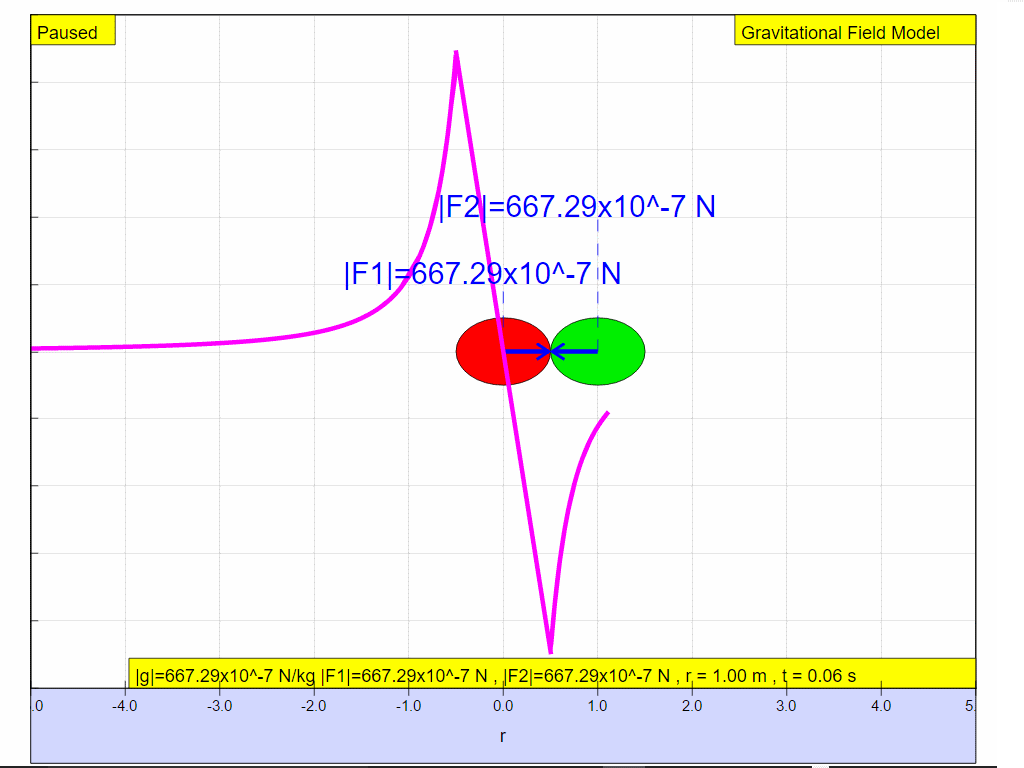Click the blue force arrow on green mass

[574, 351]
